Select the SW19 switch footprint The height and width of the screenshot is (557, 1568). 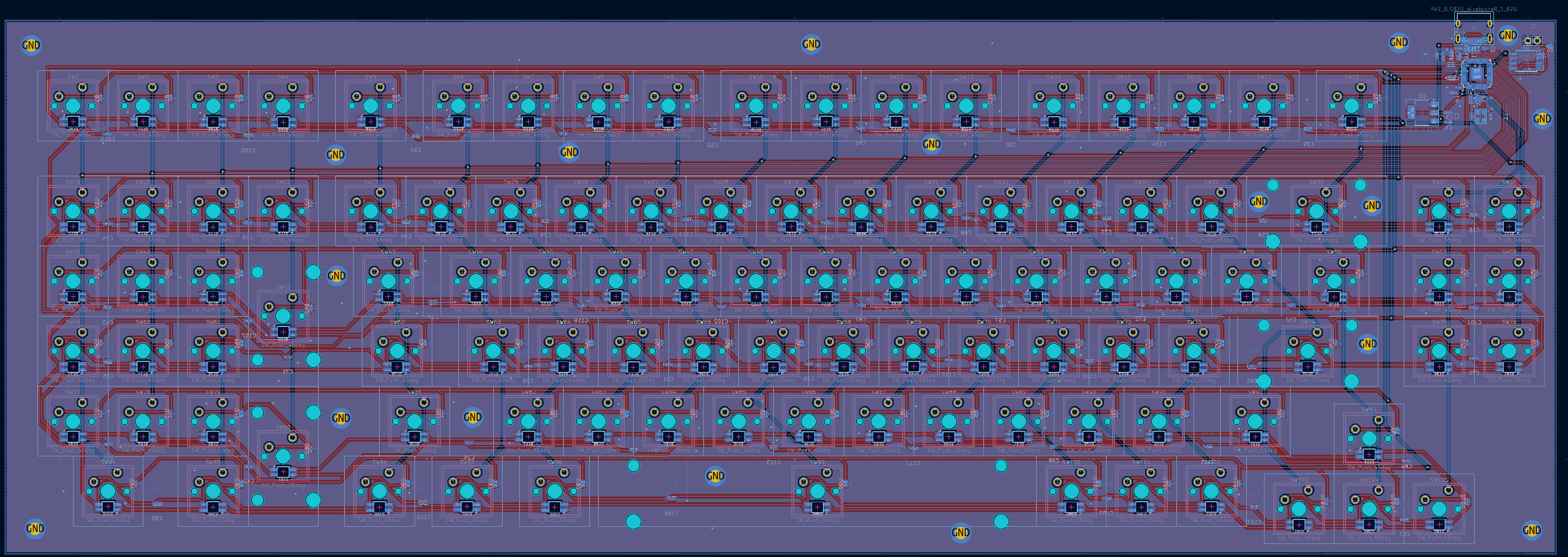coord(73,211)
